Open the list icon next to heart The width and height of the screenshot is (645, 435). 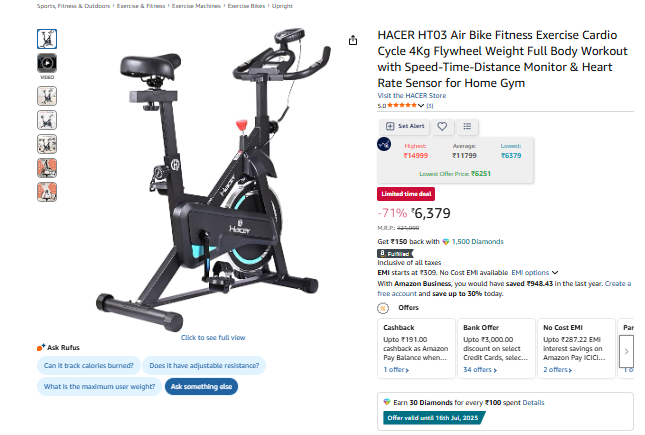click(467, 126)
